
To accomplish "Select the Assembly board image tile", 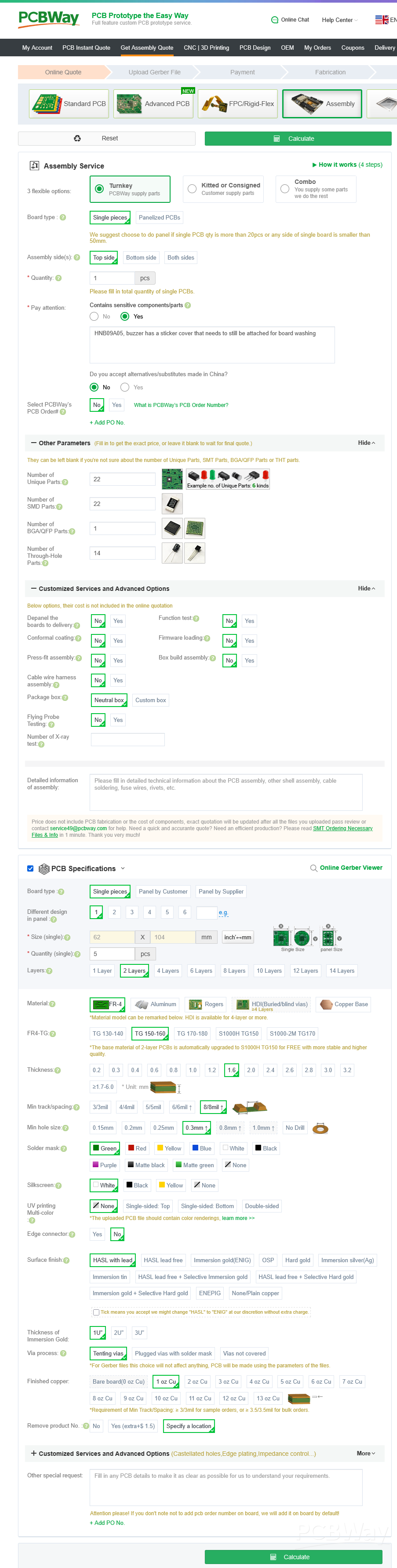I will [322, 103].
